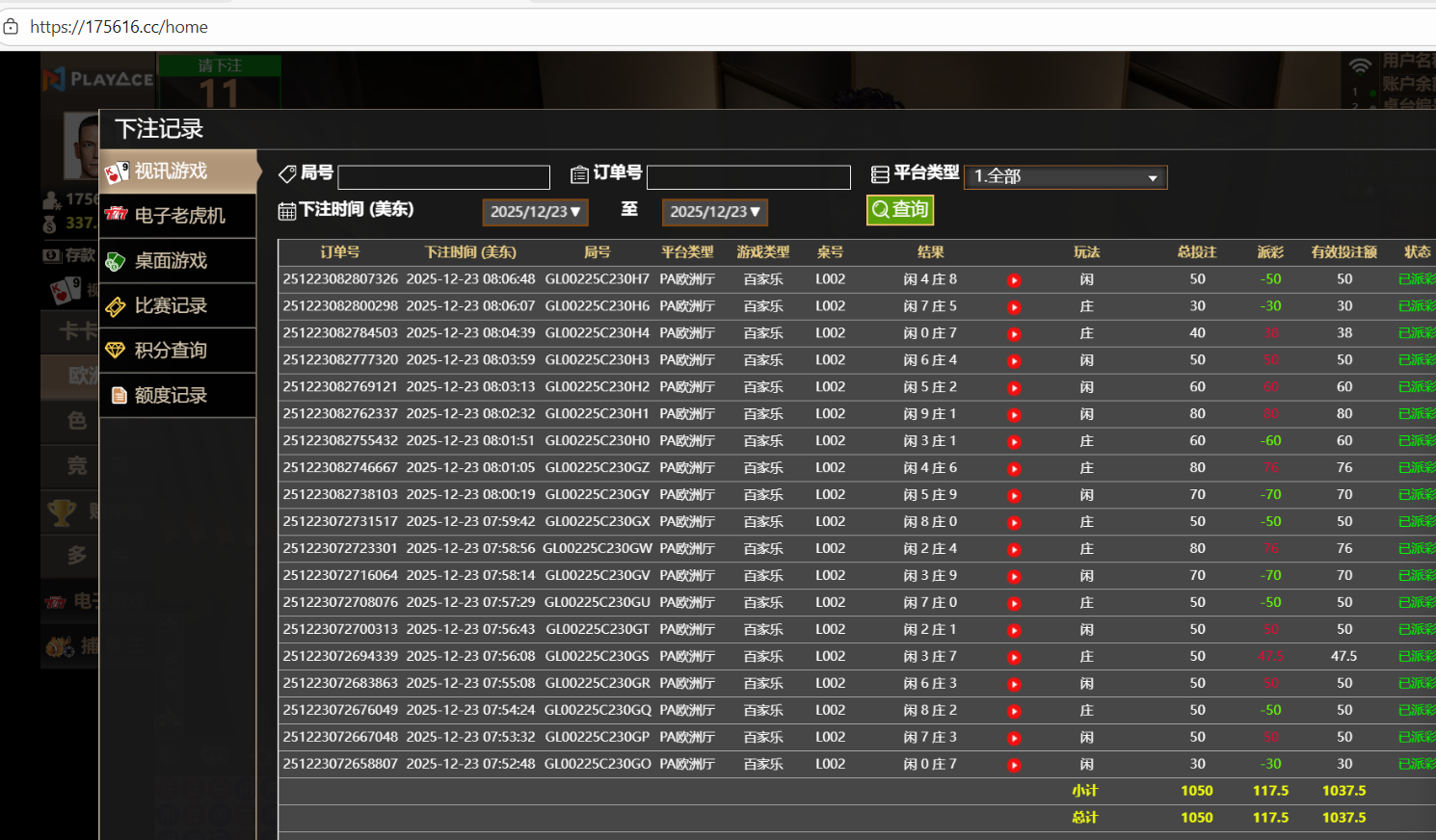Click the green 查询 search button
1436x840 pixels.
[900, 210]
